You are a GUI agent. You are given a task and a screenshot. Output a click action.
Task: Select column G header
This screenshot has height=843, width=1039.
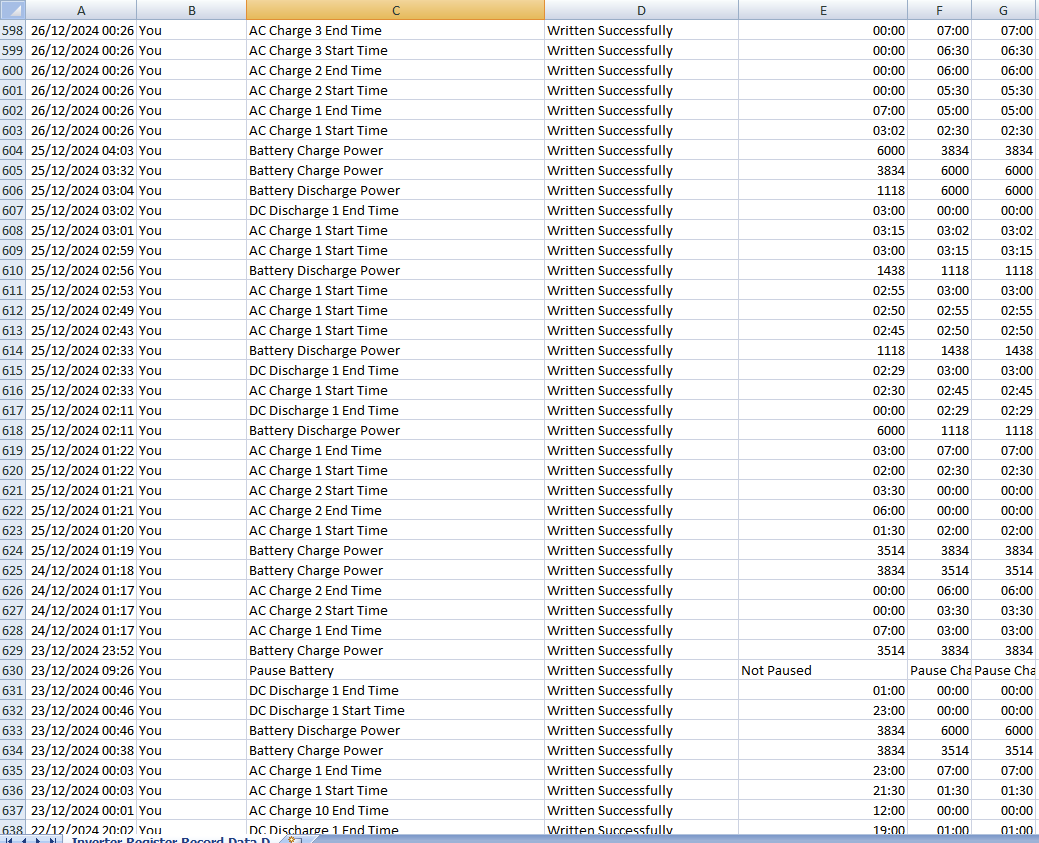1004,10
